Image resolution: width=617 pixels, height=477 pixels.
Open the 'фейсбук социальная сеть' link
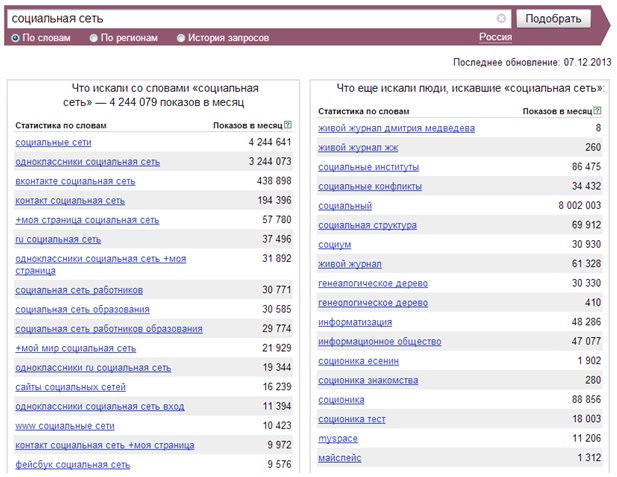pos(72,465)
